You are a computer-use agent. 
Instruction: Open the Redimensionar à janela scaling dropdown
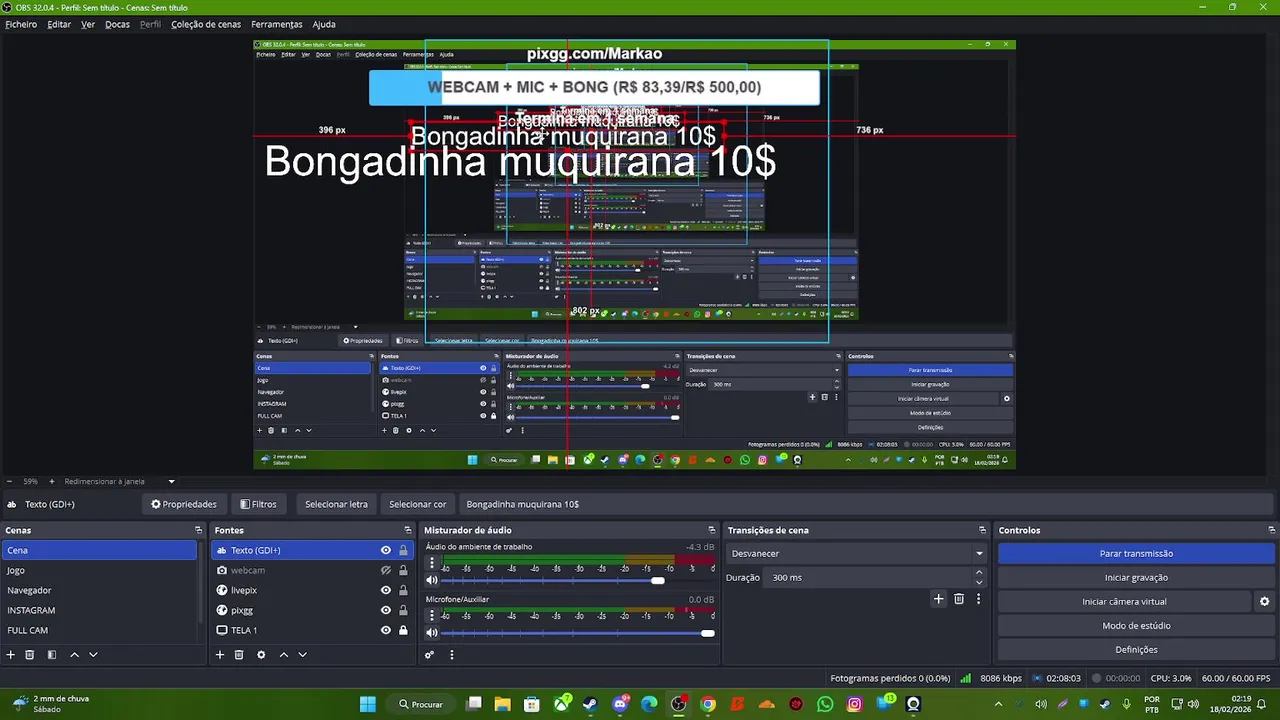[120, 481]
